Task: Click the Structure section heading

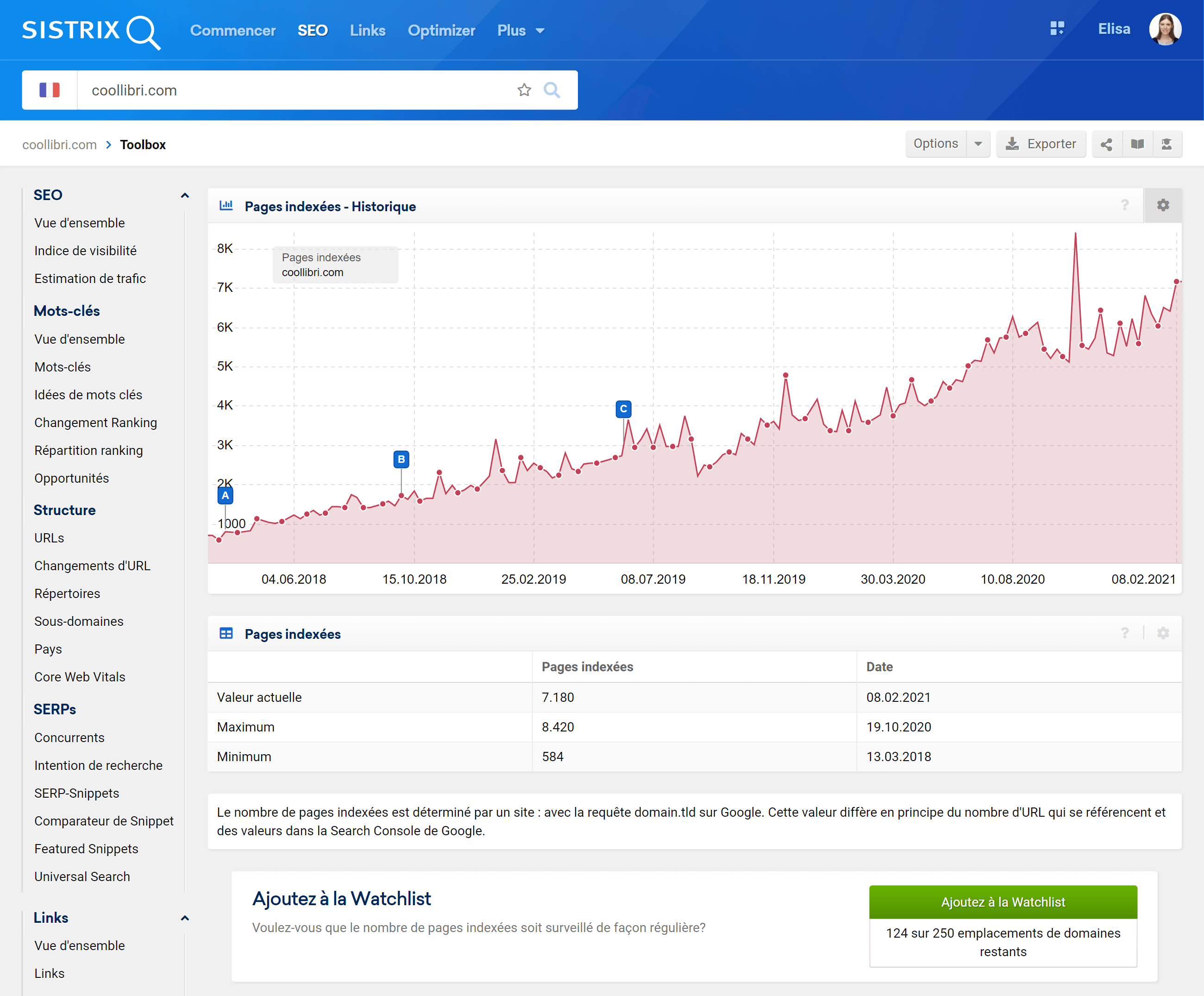Action: [x=65, y=511]
